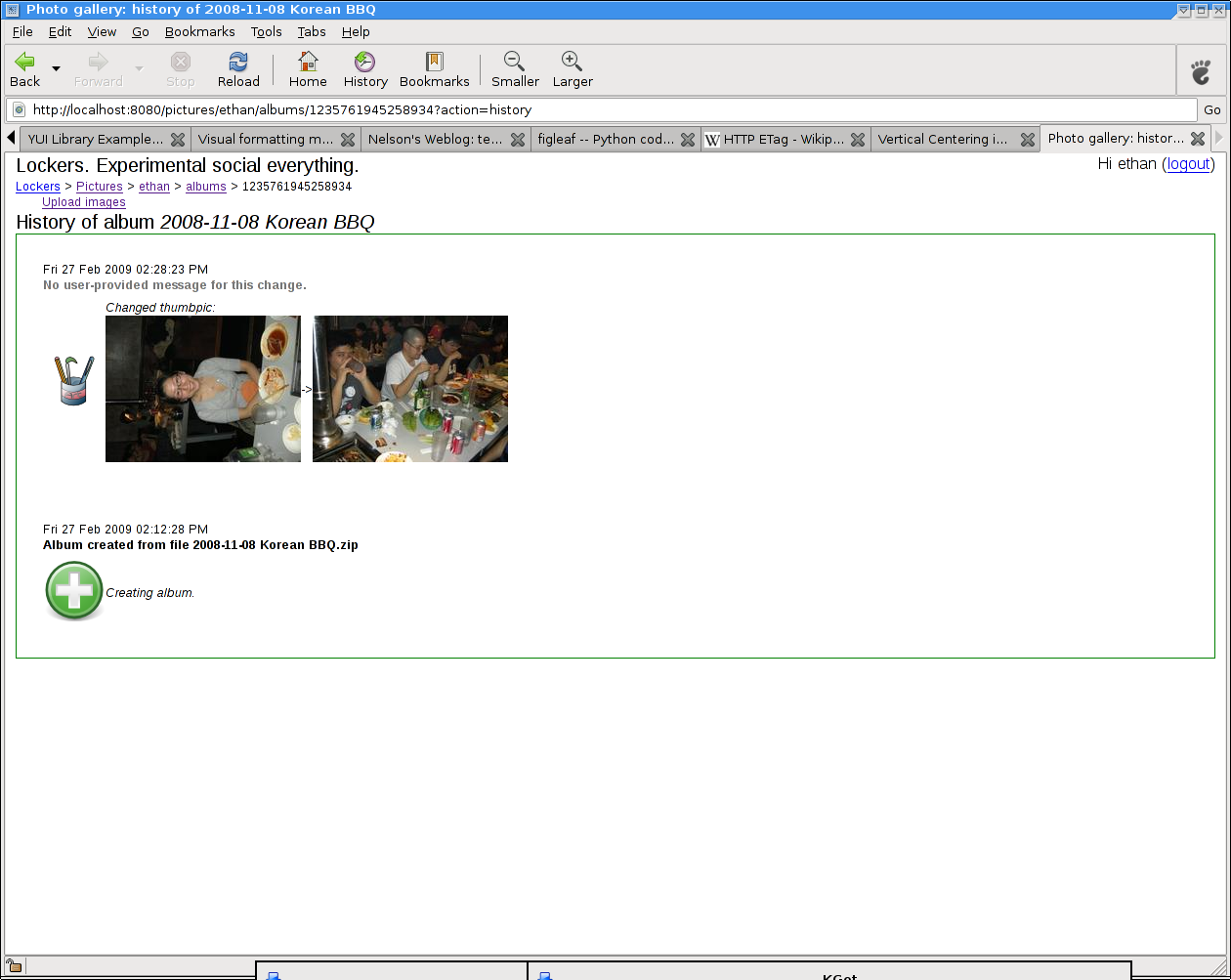1231x980 pixels.
Task: Follow the Pictures breadcrumb link
Action: (100, 187)
